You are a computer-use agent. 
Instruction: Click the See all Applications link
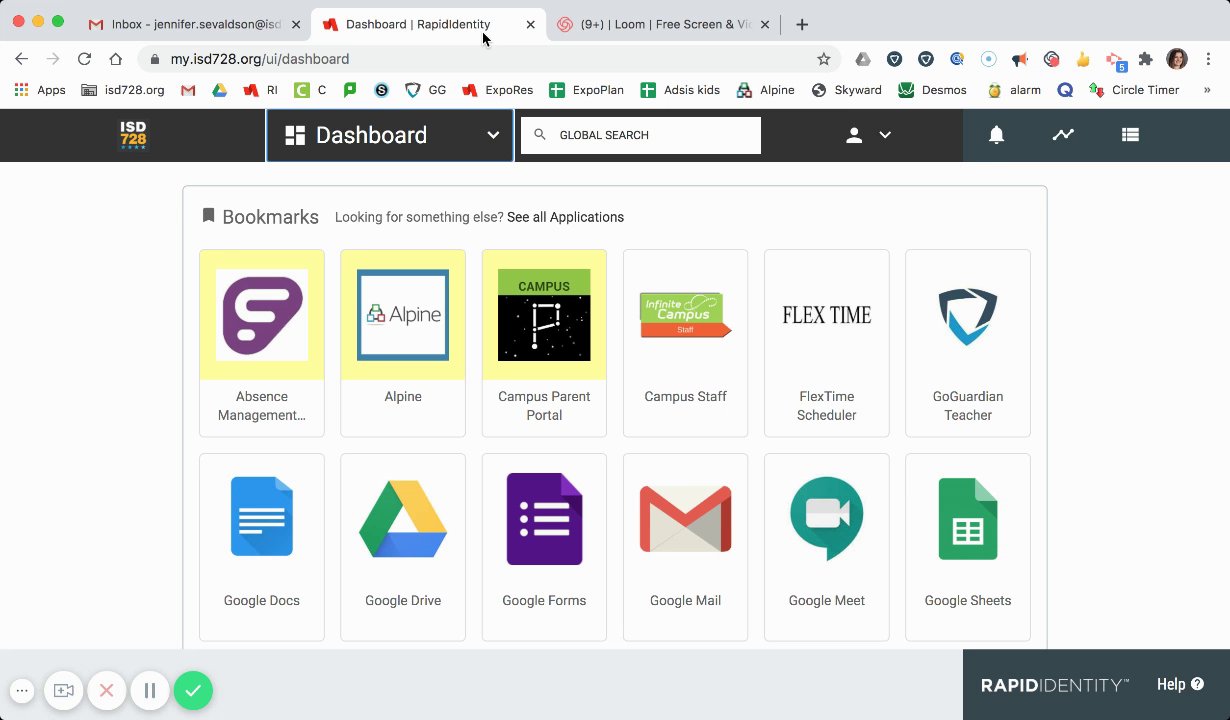tap(565, 217)
